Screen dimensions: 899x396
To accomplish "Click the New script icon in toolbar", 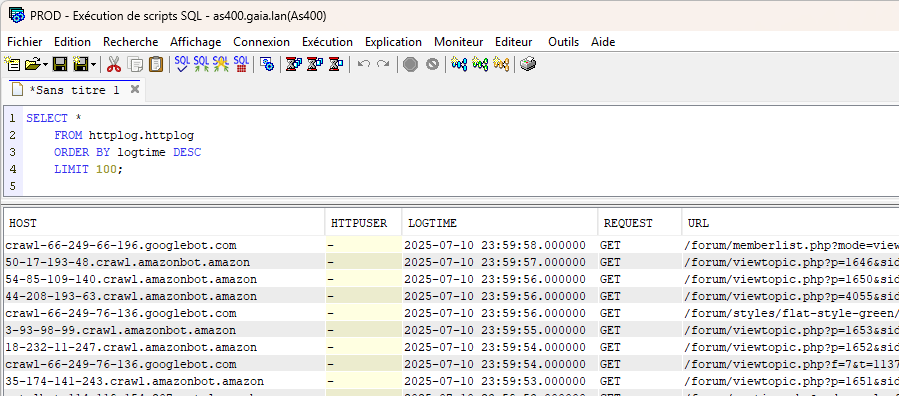I will coord(12,64).
